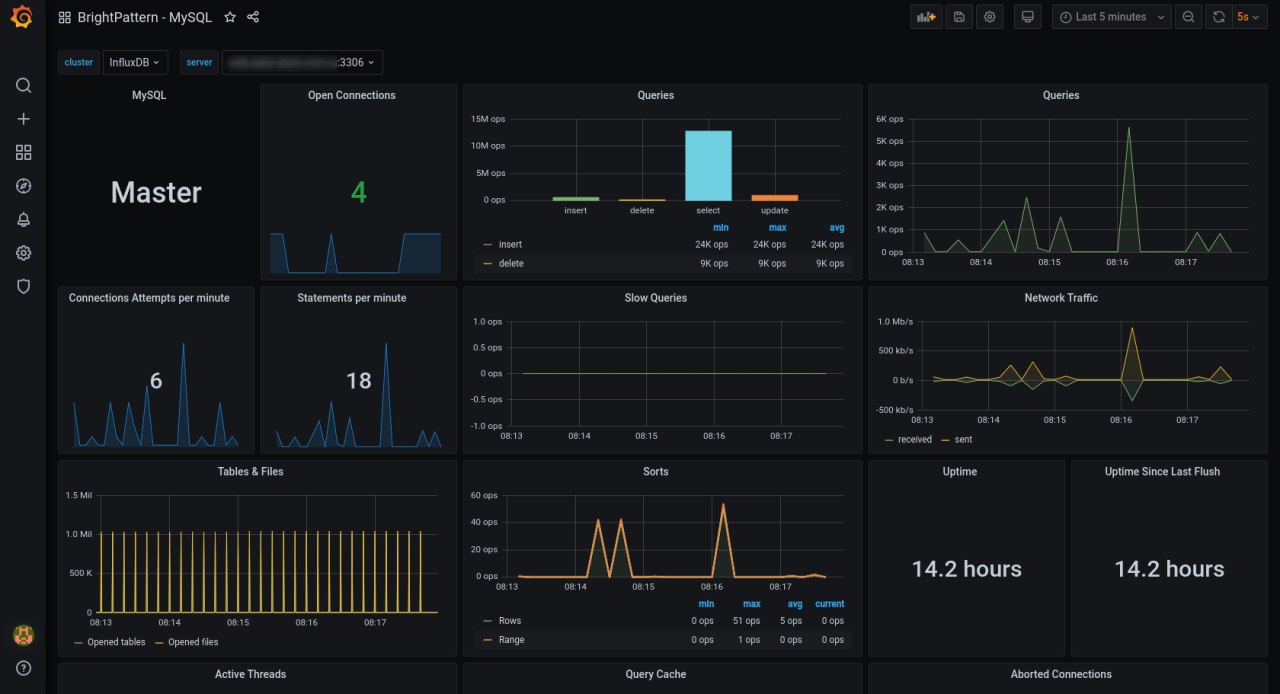Sort Queries legend by max column
Viewport: 1280px width, 694px height.
point(777,228)
